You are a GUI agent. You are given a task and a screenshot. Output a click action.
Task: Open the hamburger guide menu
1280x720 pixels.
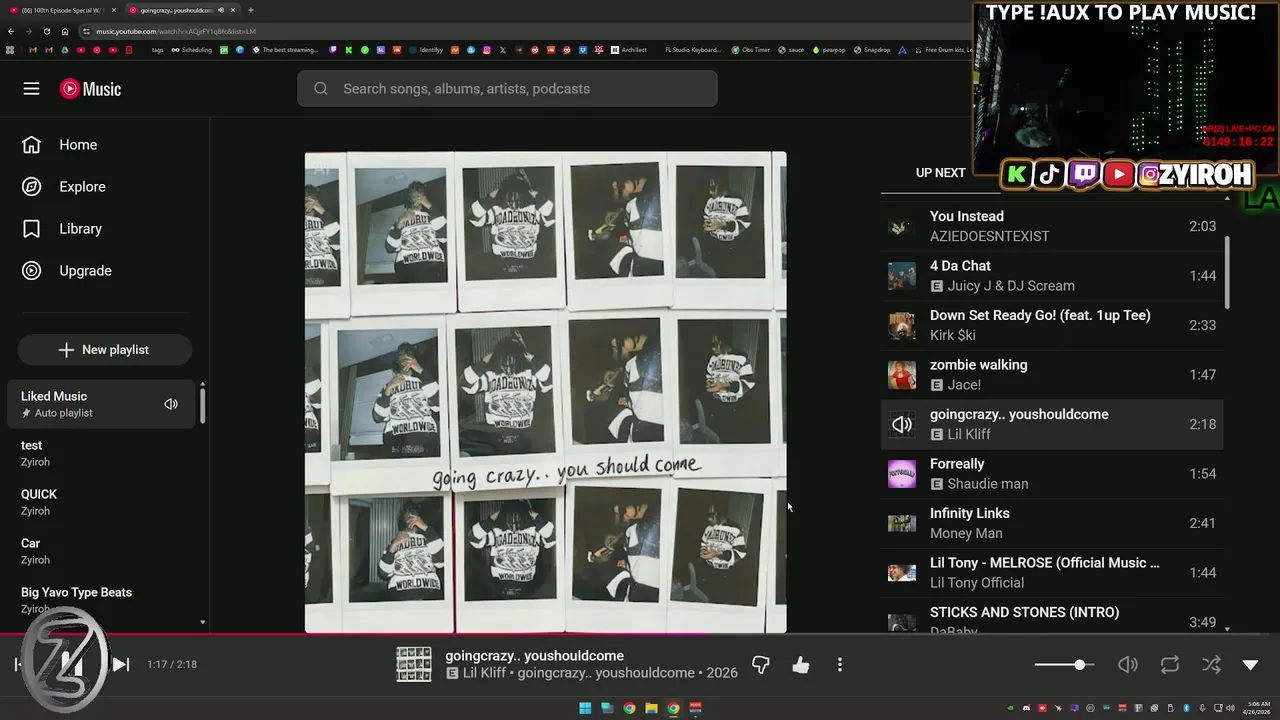coord(31,89)
